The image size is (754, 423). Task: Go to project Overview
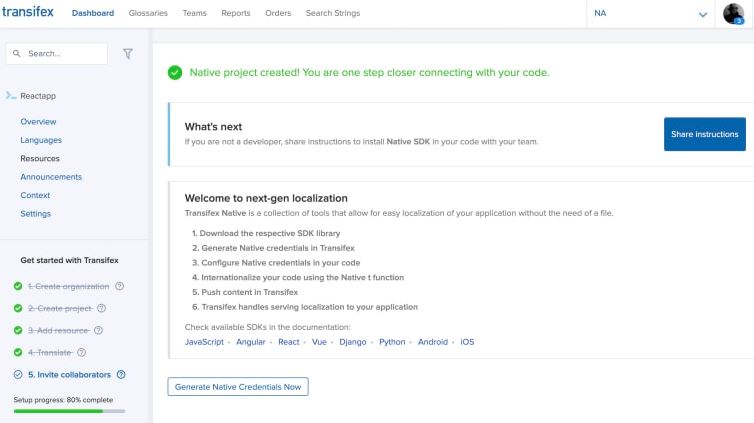(x=38, y=122)
